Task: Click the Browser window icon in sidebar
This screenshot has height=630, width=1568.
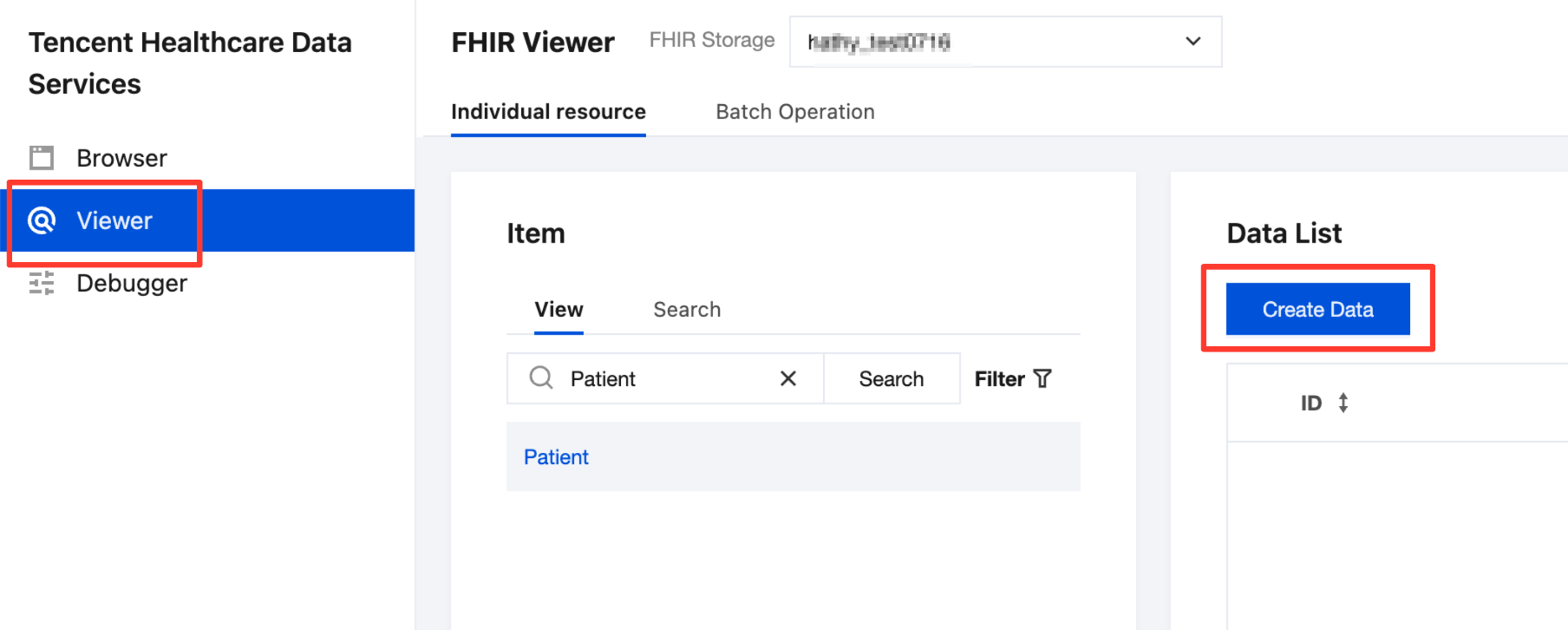Action: [42, 158]
